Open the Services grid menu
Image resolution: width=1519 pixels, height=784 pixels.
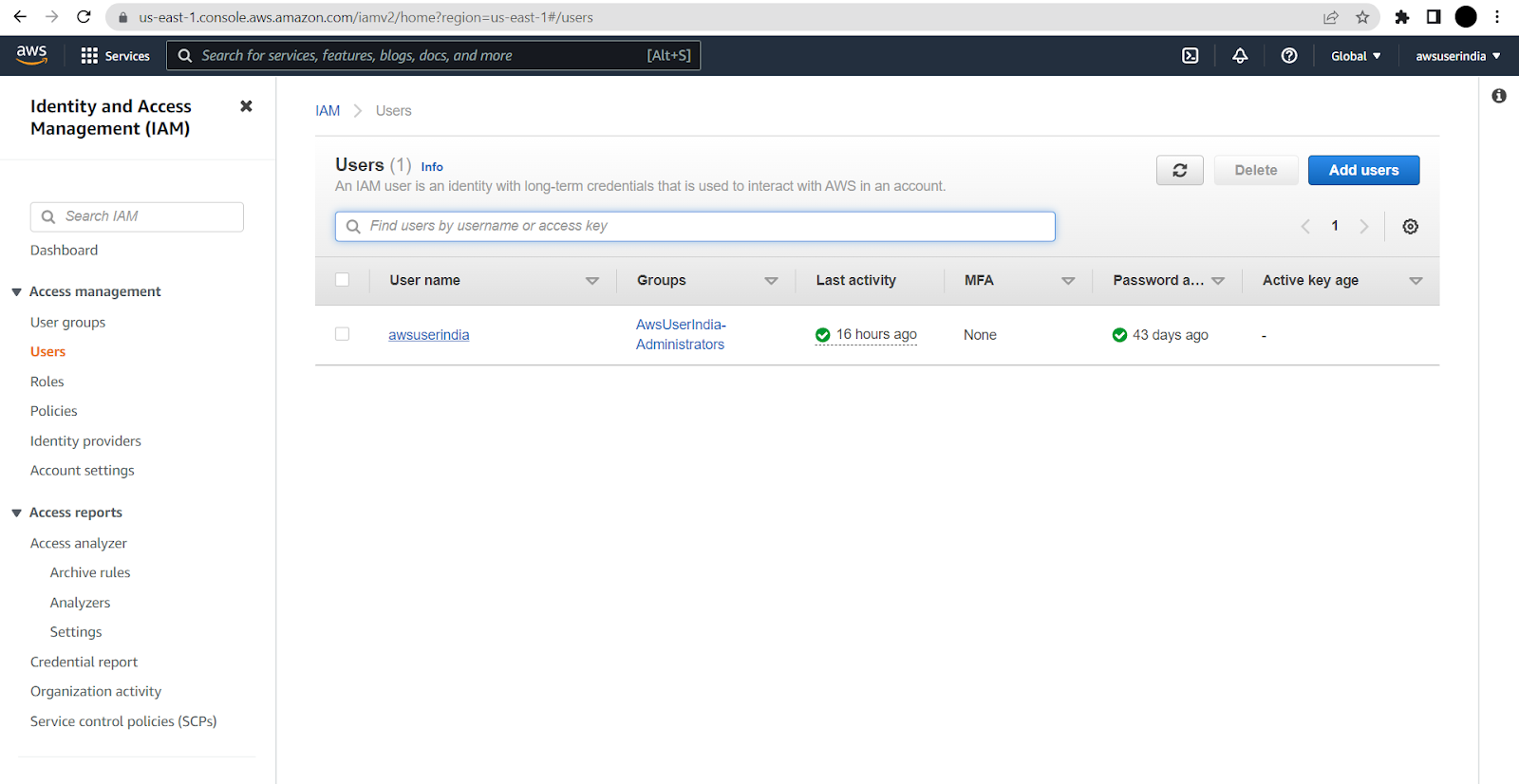click(x=115, y=56)
